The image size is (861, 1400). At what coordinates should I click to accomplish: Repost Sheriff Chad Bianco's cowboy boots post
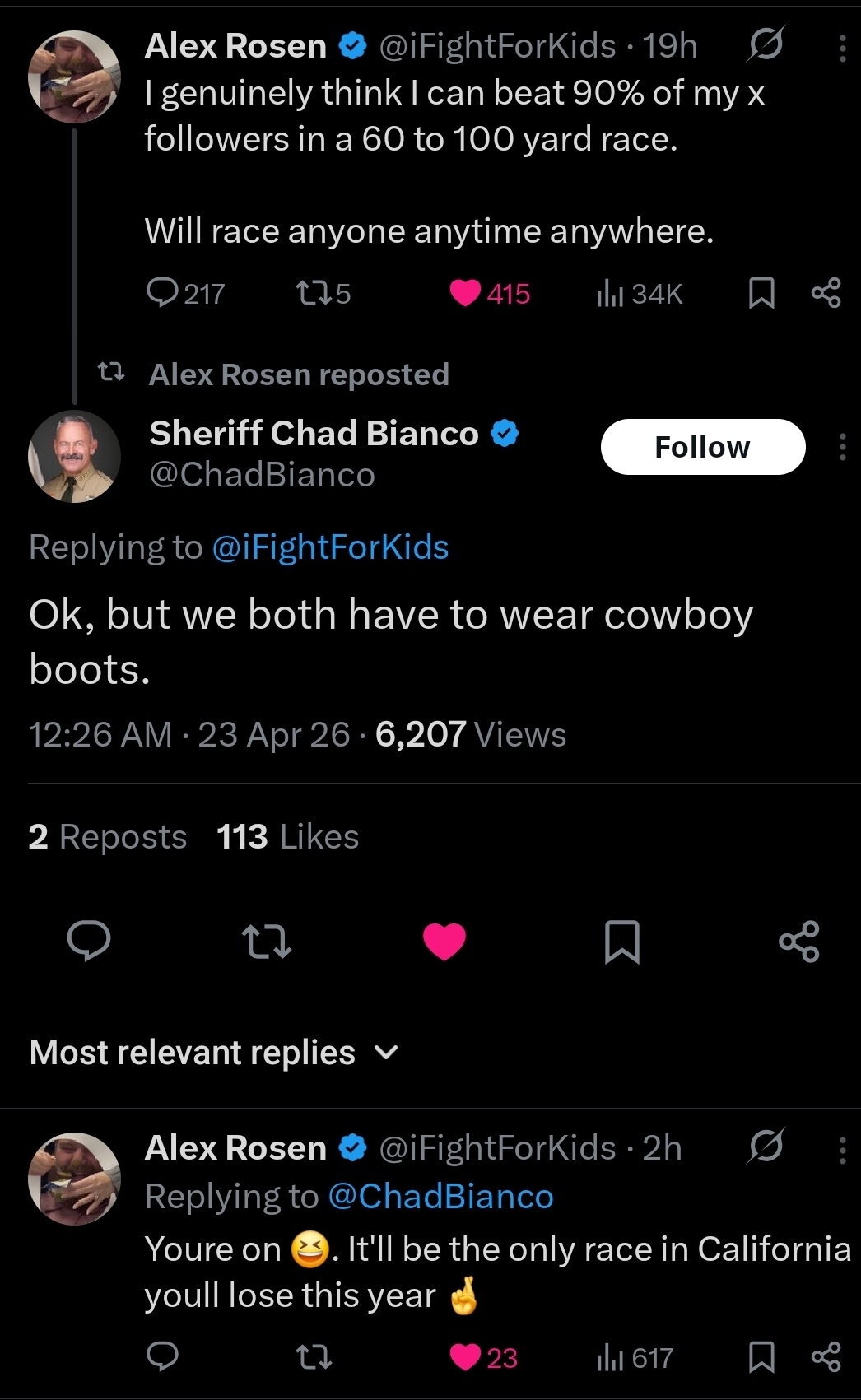tap(266, 941)
